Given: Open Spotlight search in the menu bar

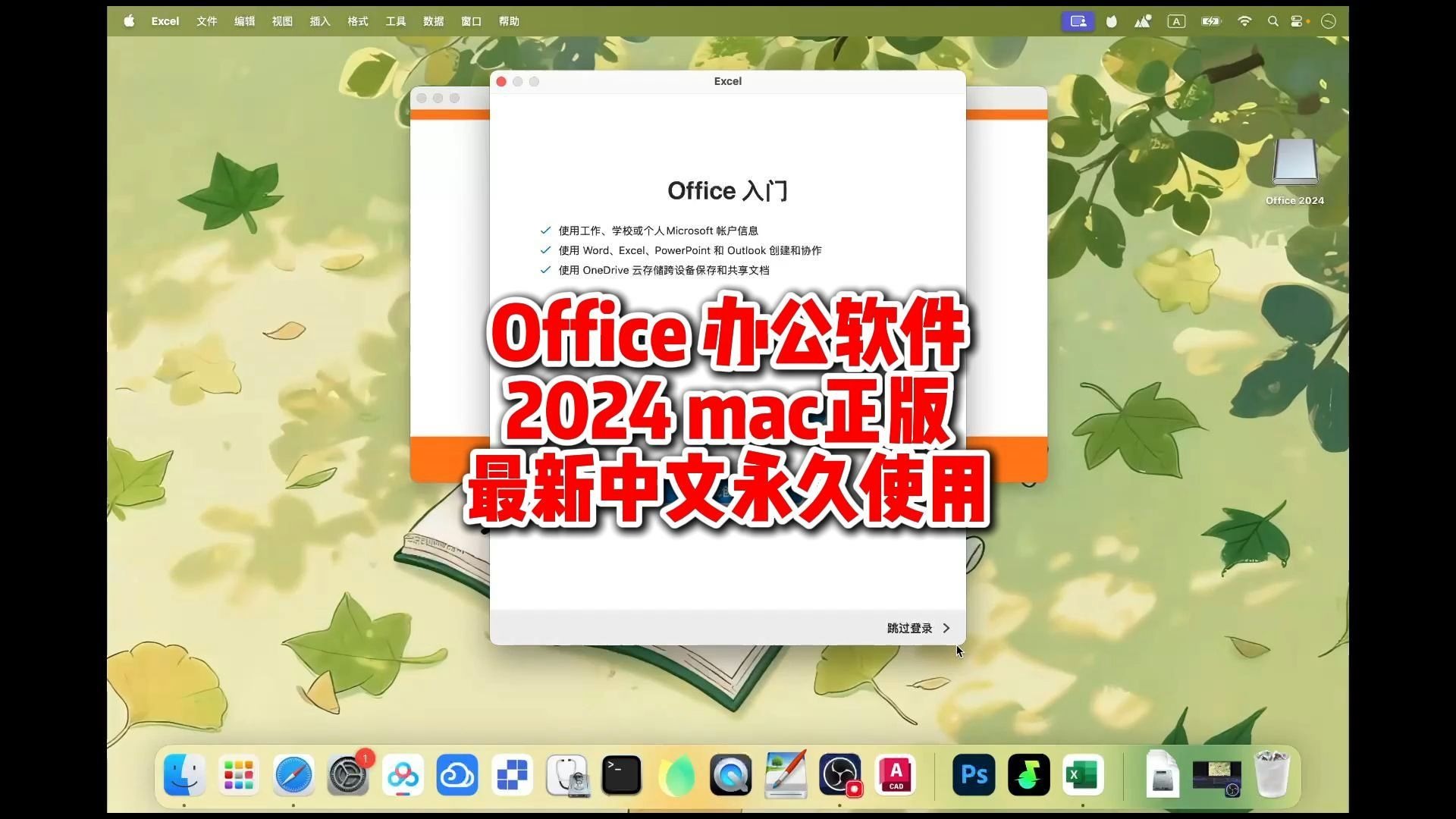Looking at the screenshot, I should (1273, 21).
